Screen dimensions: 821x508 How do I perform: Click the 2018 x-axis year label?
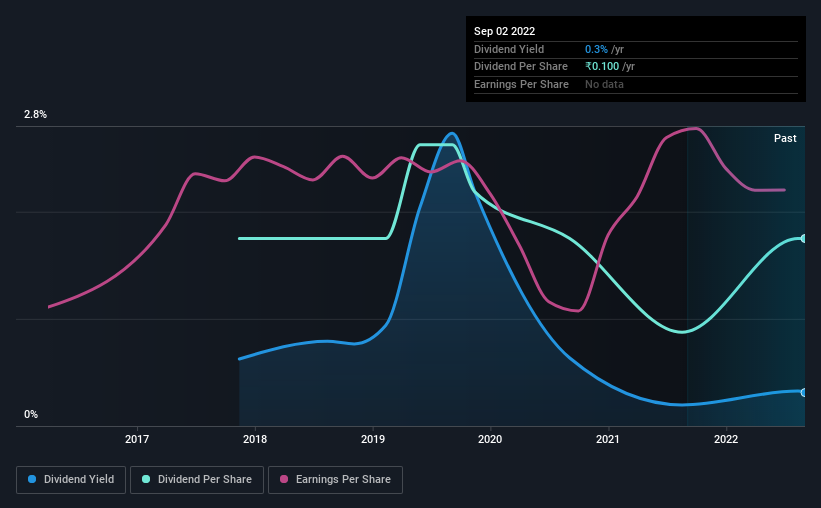coord(255,439)
